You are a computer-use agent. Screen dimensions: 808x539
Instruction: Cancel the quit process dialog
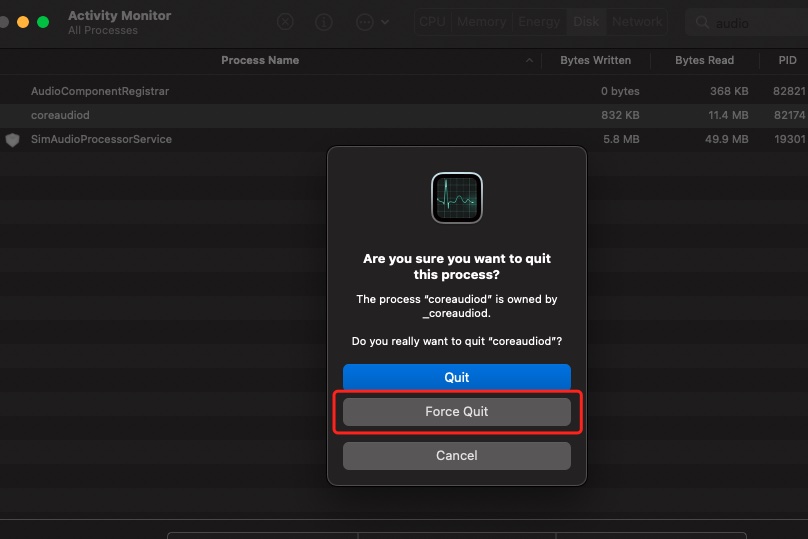(x=456, y=455)
